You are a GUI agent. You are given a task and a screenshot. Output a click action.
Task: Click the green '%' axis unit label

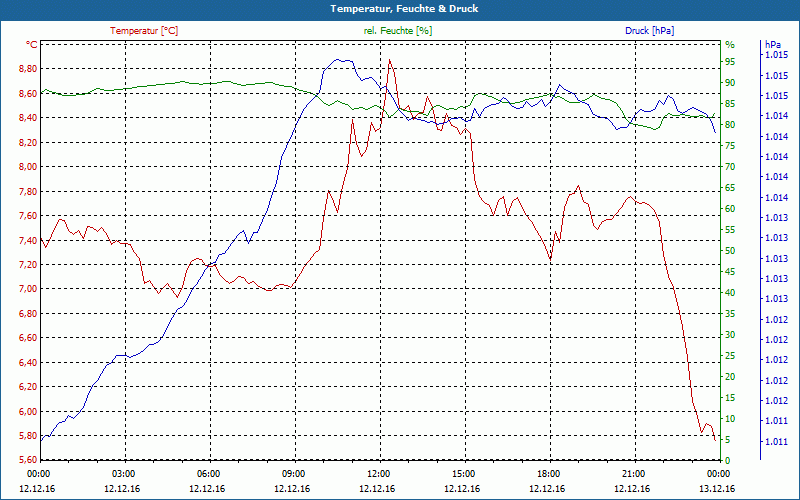tap(730, 45)
